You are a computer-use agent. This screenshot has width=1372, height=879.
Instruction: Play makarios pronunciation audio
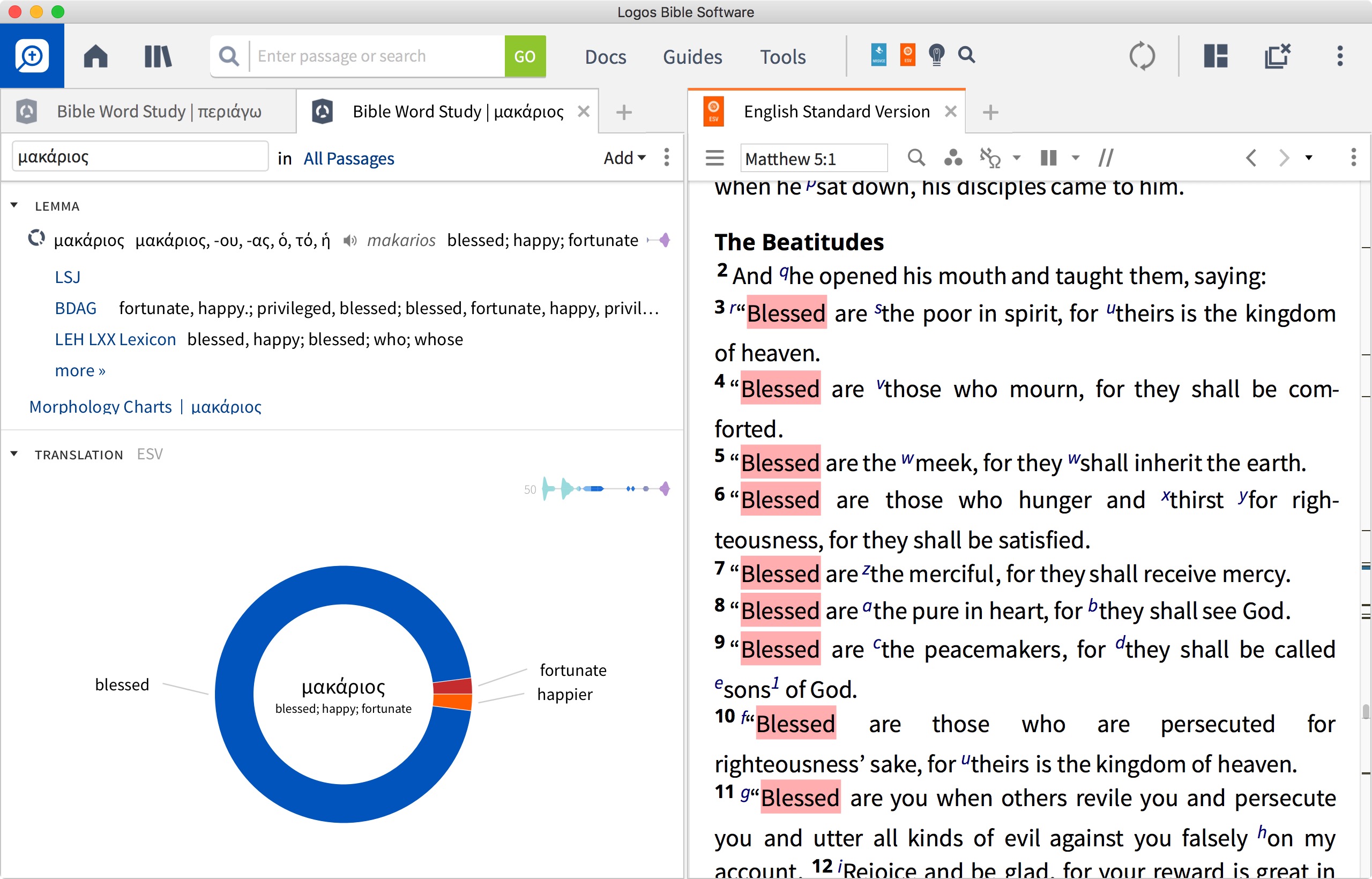[350, 241]
